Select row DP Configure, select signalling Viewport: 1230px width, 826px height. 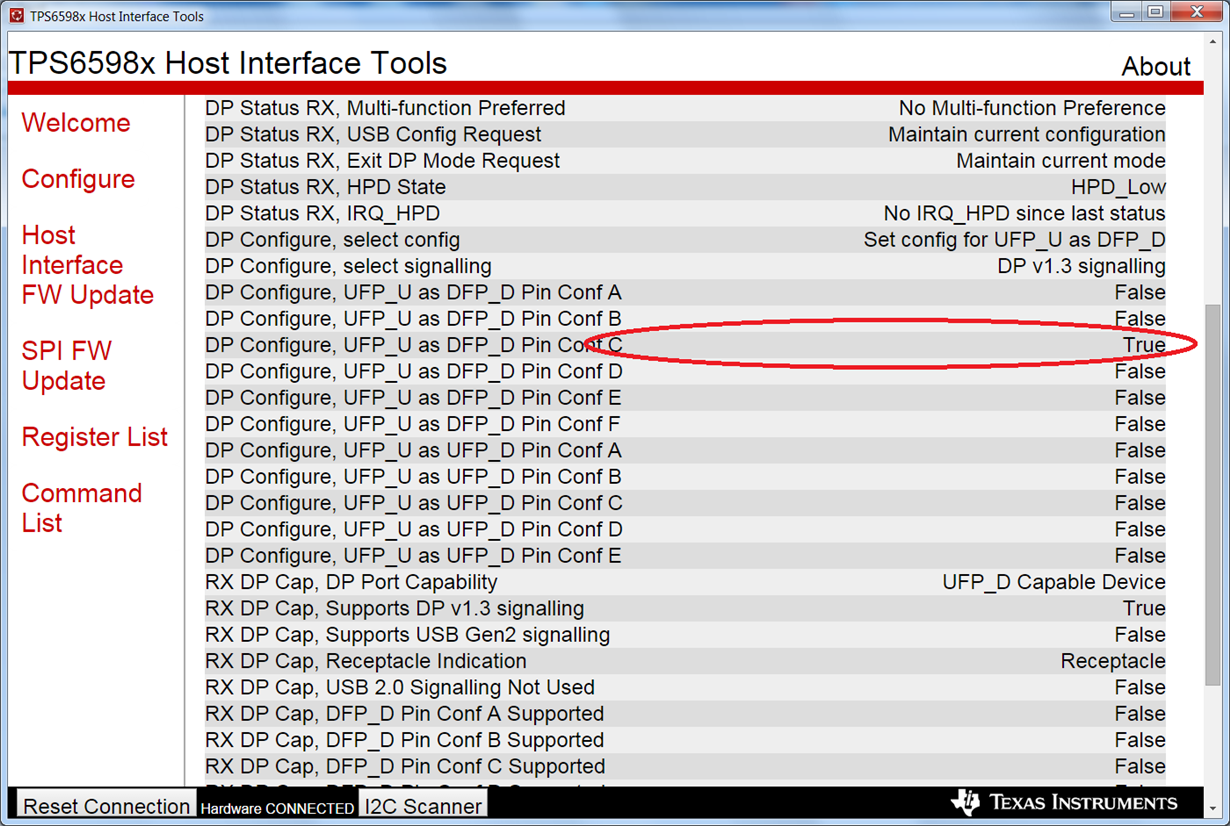685,266
